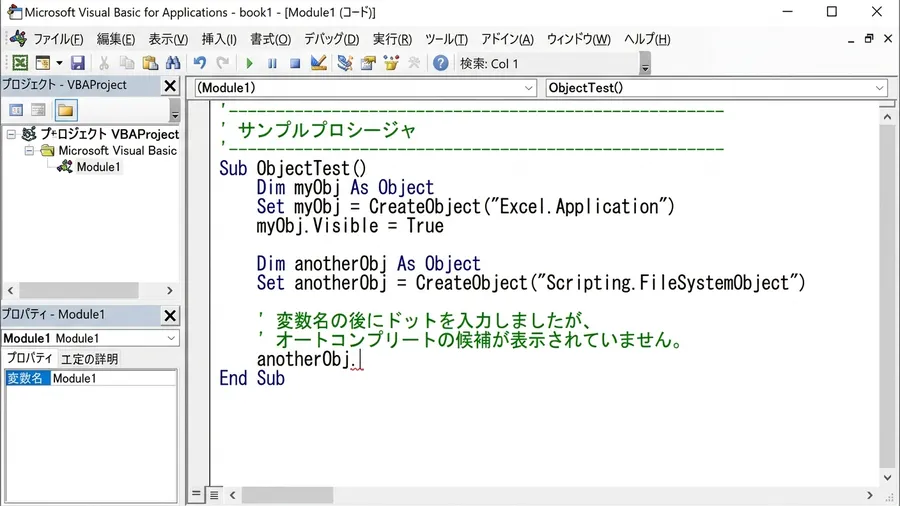Image resolution: width=900 pixels, height=506 pixels.
Task: Save the project with the floppy disk icon
Action: (x=77, y=63)
